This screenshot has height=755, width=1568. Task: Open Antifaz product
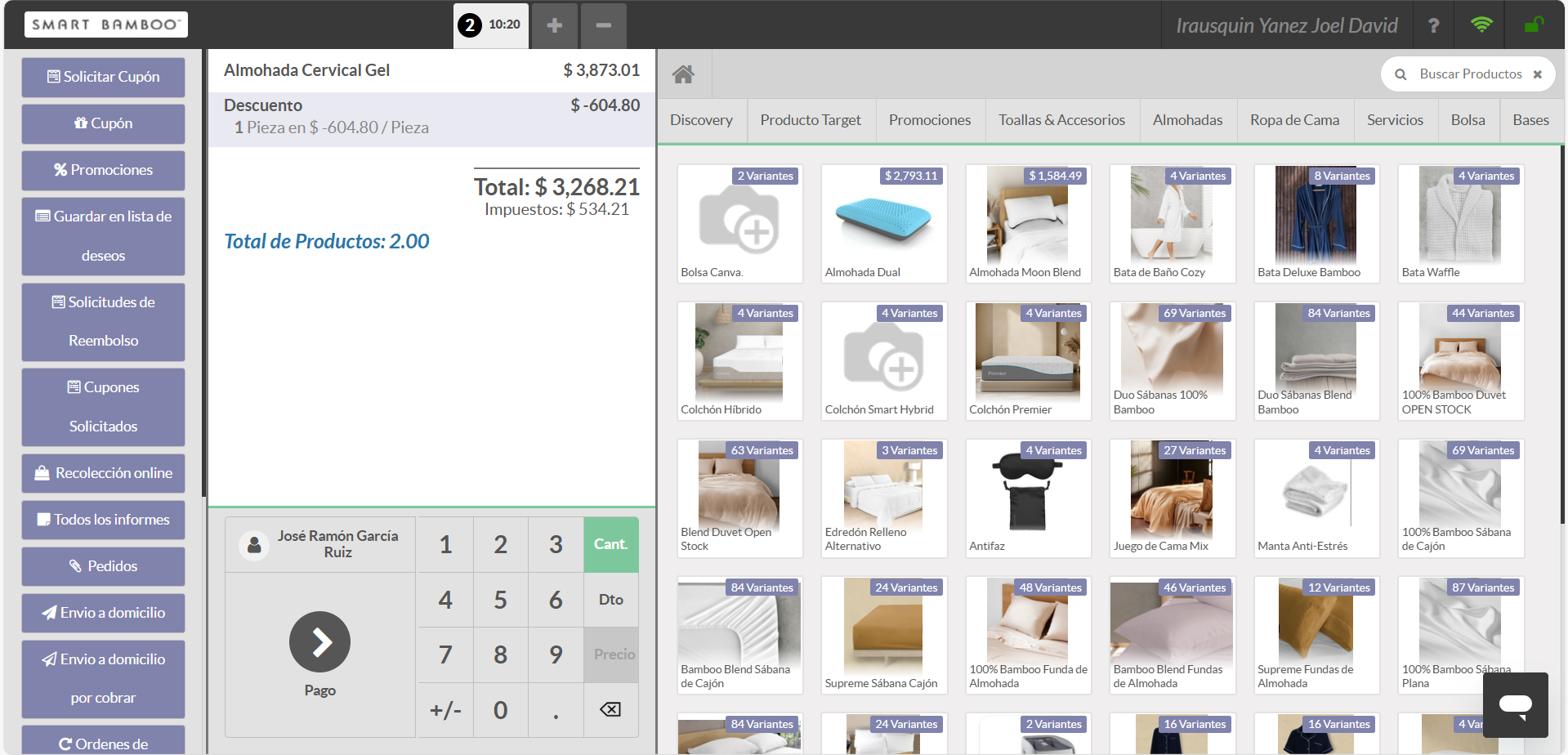click(x=1028, y=498)
